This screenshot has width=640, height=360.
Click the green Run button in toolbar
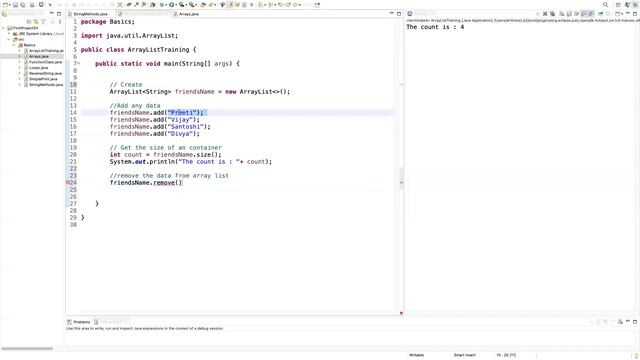point(171,4)
